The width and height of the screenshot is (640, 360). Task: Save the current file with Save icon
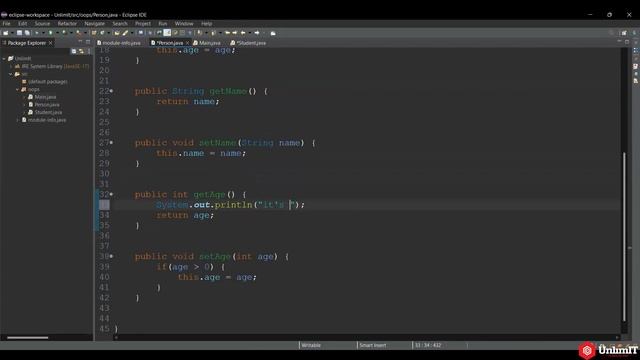(19, 33)
